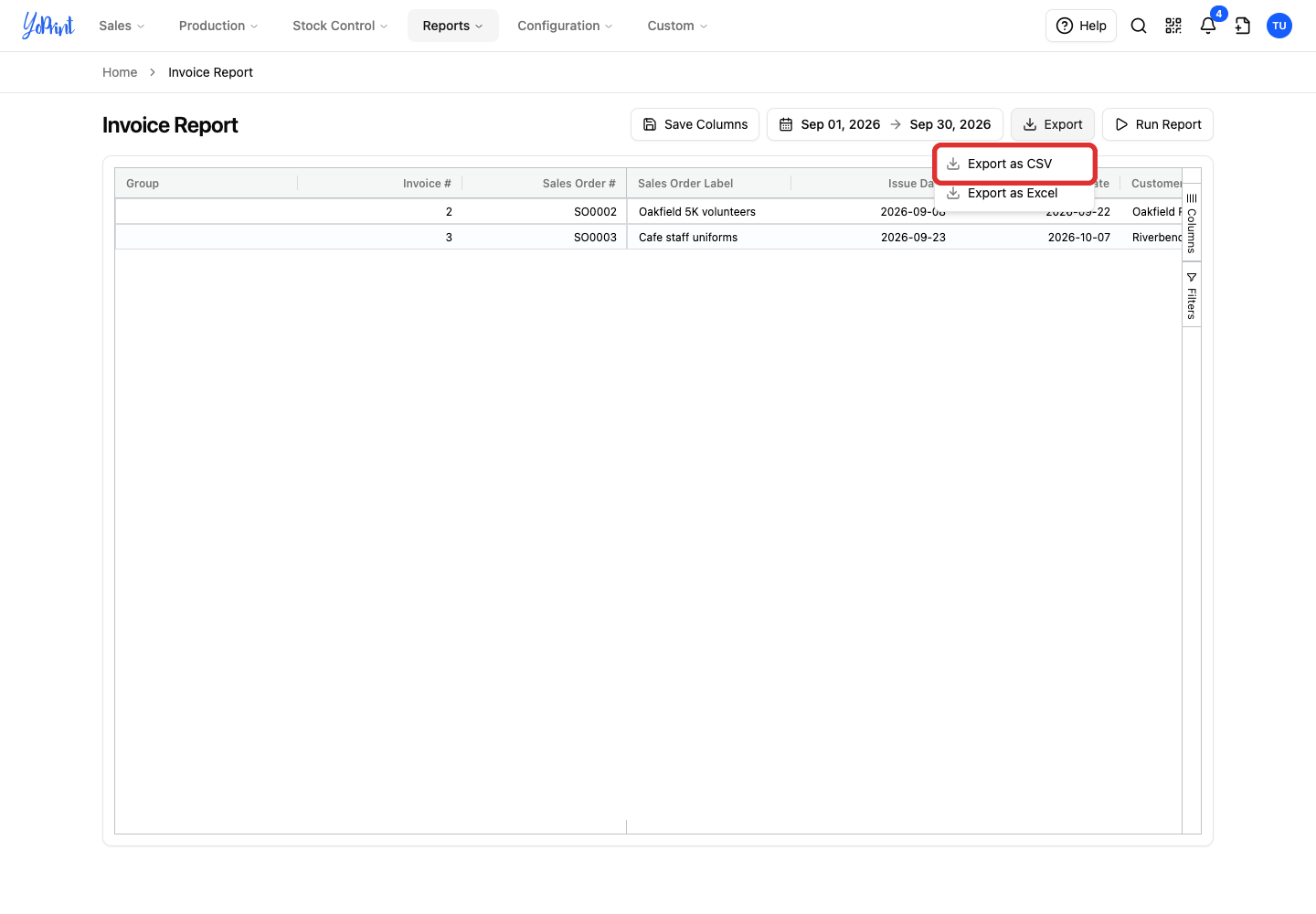The image size is (1316, 914).
Task: Choose Export as CSV
Action: pyautogui.click(x=1014, y=164)
